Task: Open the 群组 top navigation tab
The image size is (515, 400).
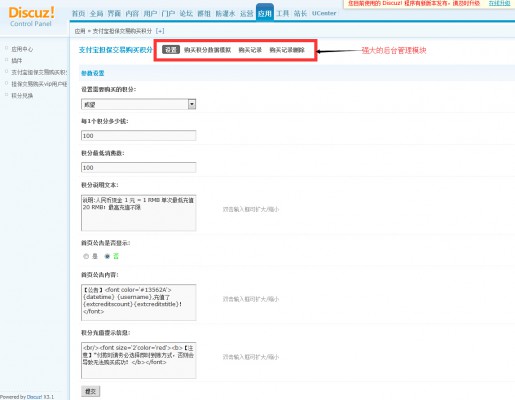Action: pyautogui.click(x=204, y=14)
